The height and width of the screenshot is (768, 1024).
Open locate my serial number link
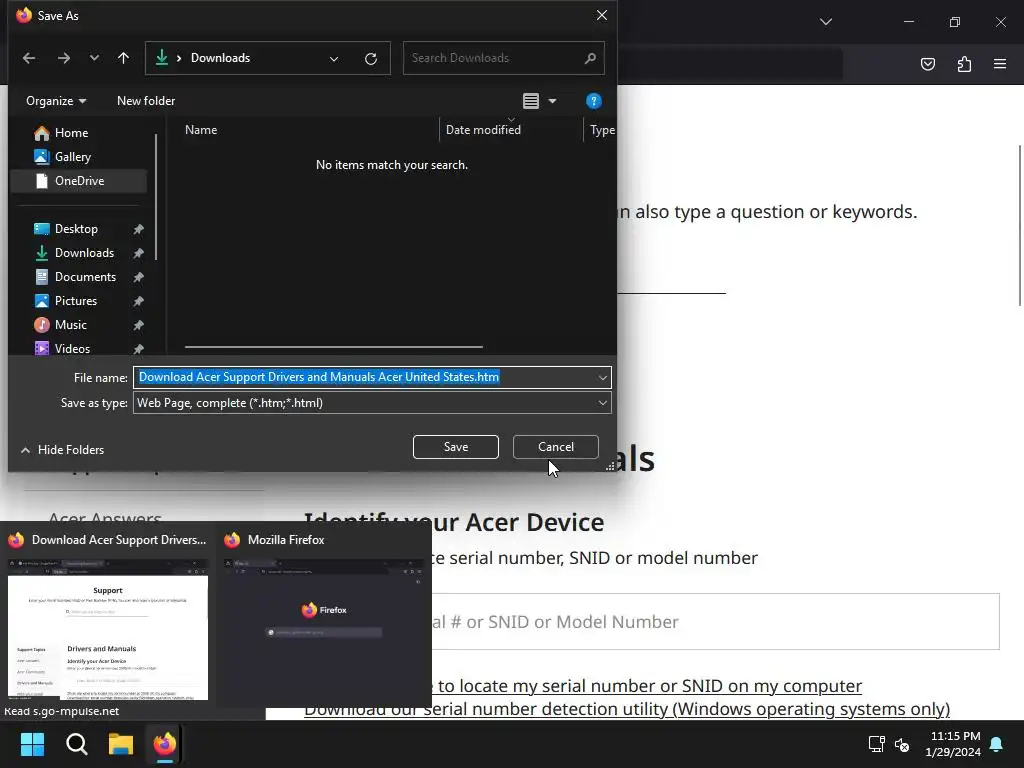click(x=649, y=686)
